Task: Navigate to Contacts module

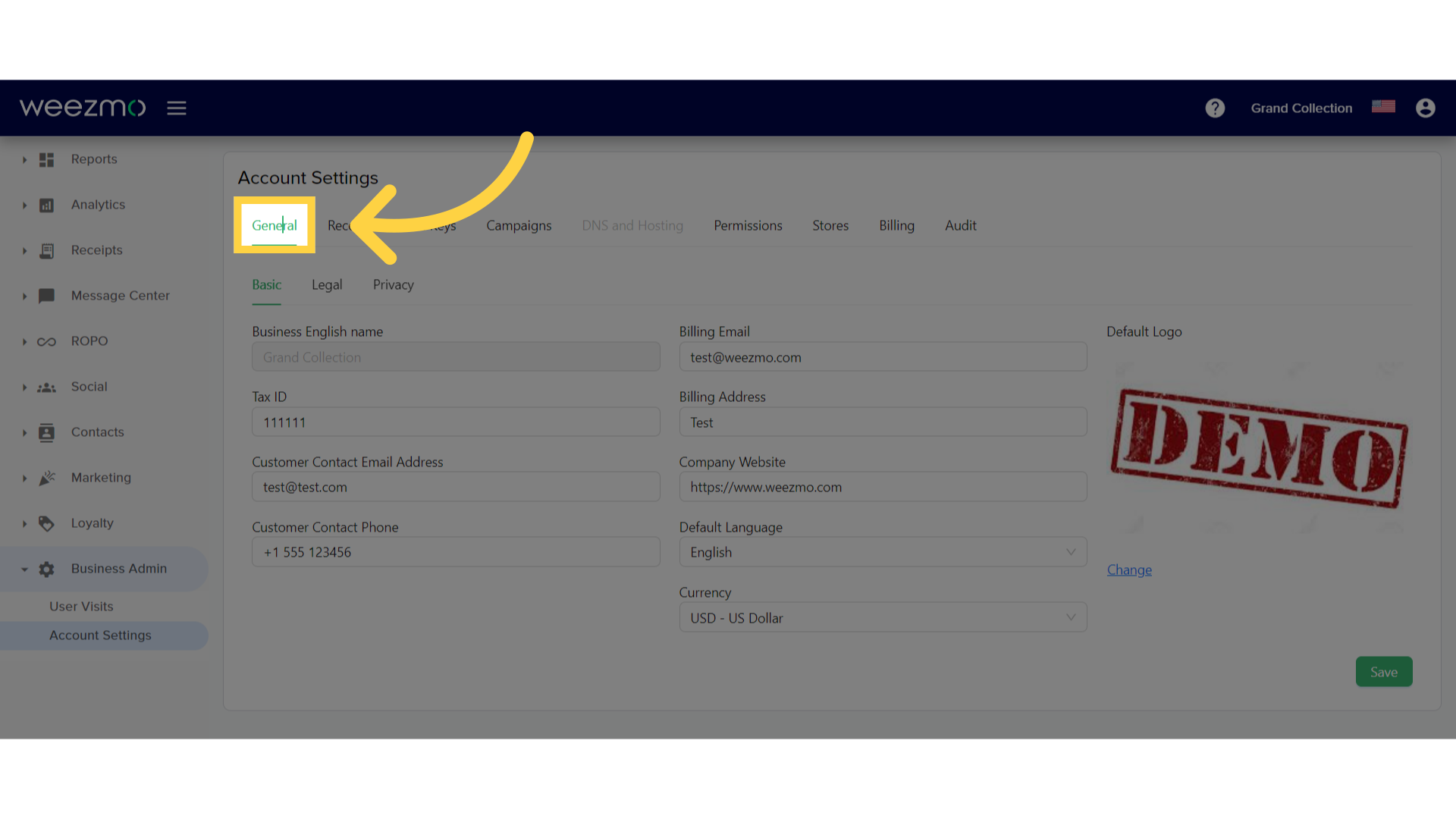Action: pos(98,431)
